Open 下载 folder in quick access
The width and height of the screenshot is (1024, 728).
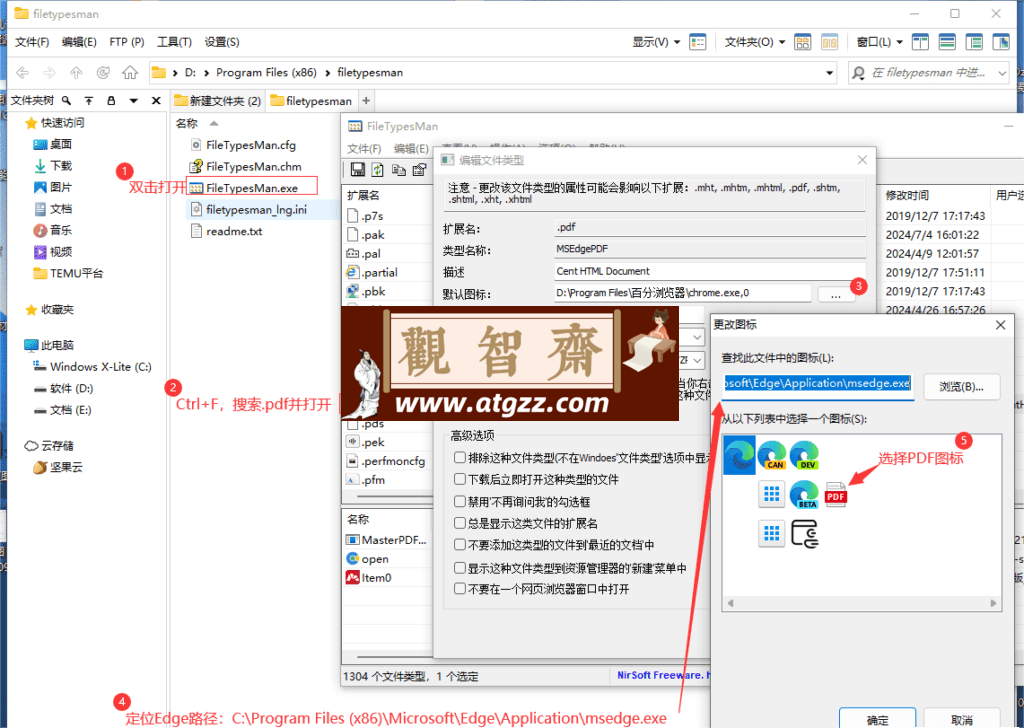[61, 166]
